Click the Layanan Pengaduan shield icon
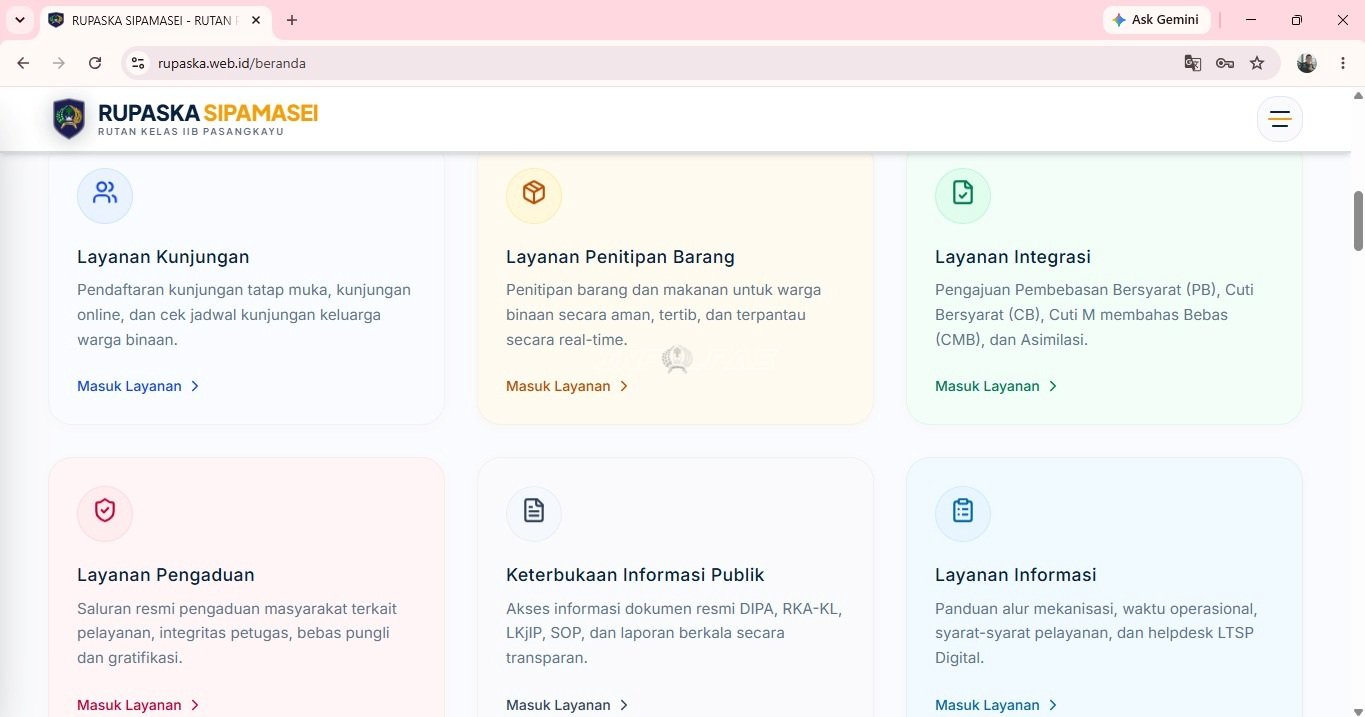The image size is (1365, 717). (105, 512)
